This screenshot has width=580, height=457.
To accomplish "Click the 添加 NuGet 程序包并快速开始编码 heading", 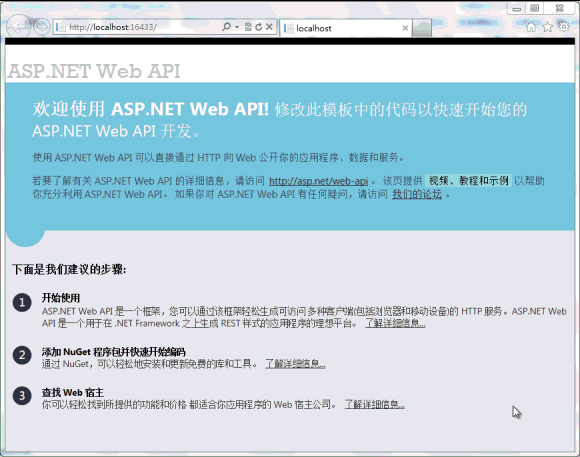I will coord(114,352).
